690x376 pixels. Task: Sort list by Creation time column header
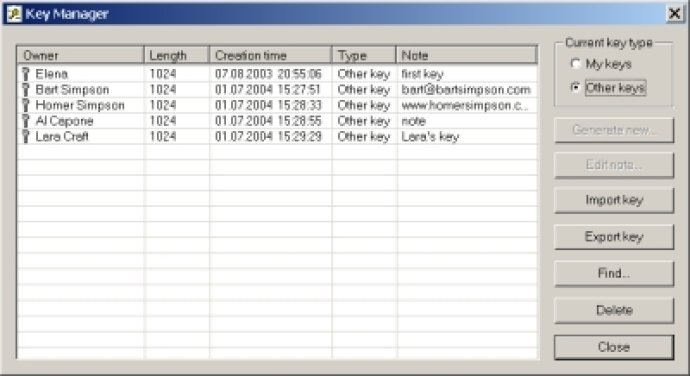271,55
